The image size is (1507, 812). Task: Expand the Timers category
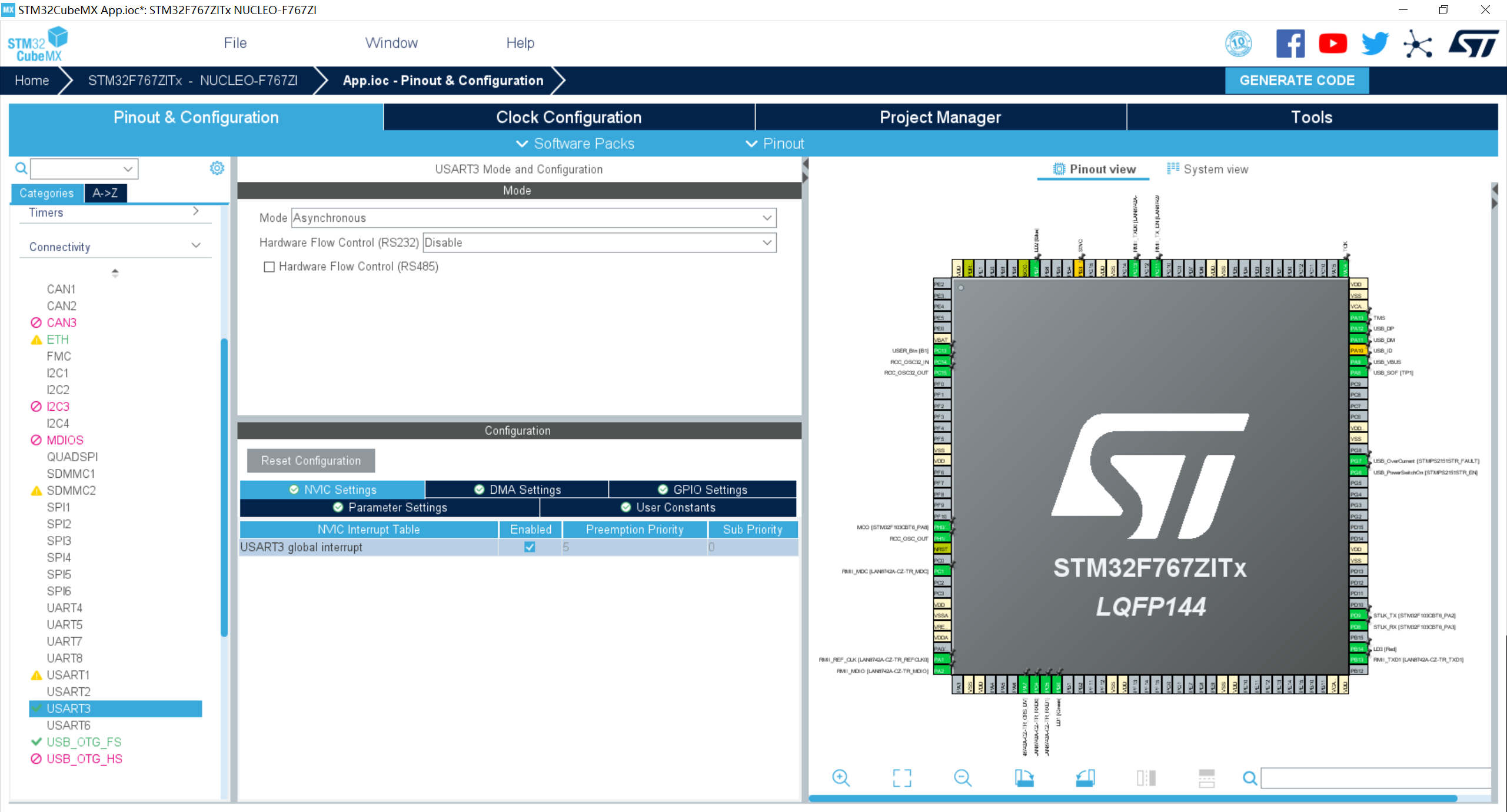pyautogui.click(x=115, y=212)
